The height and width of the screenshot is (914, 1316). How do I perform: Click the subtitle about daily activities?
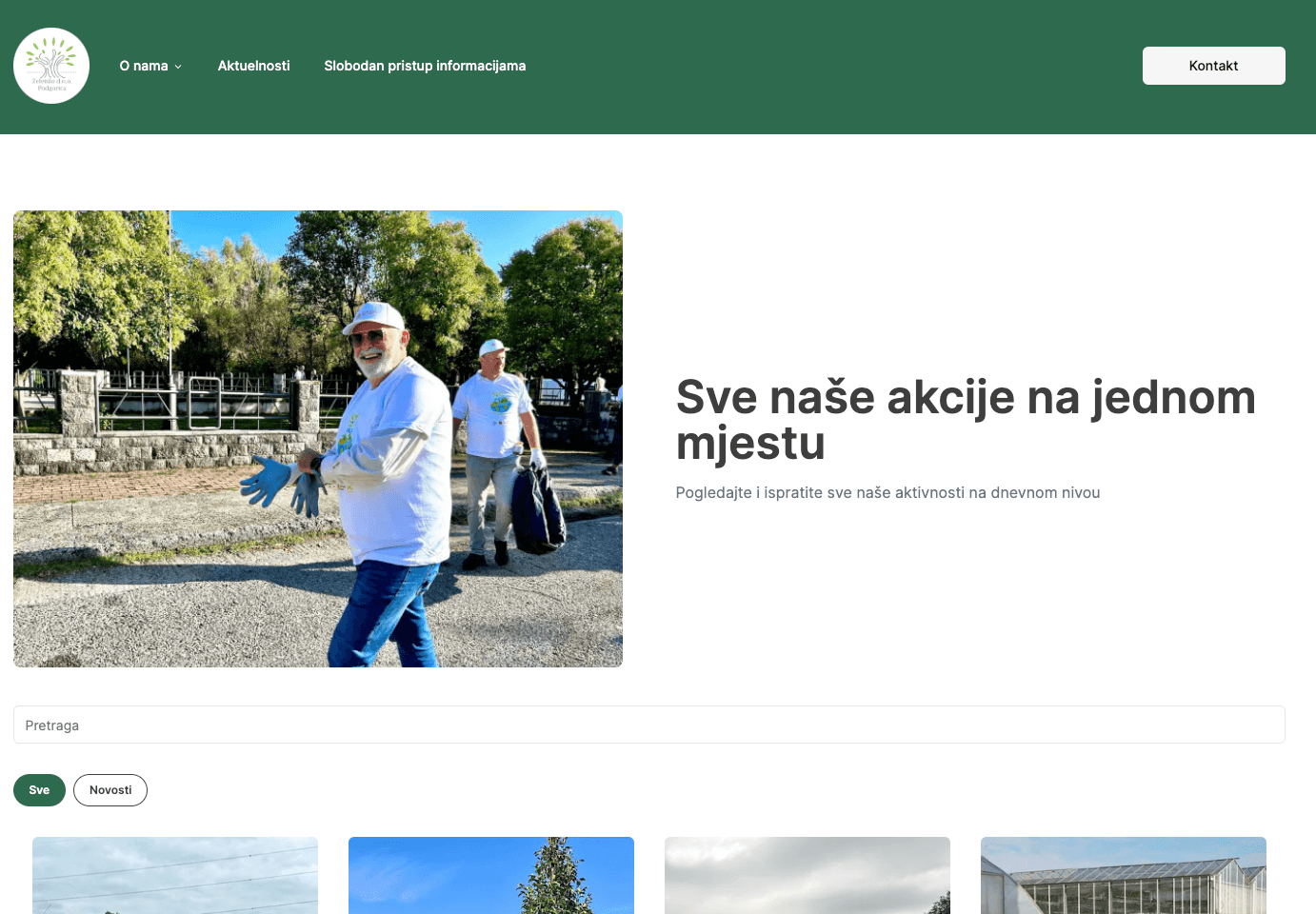tap(887, 492)
